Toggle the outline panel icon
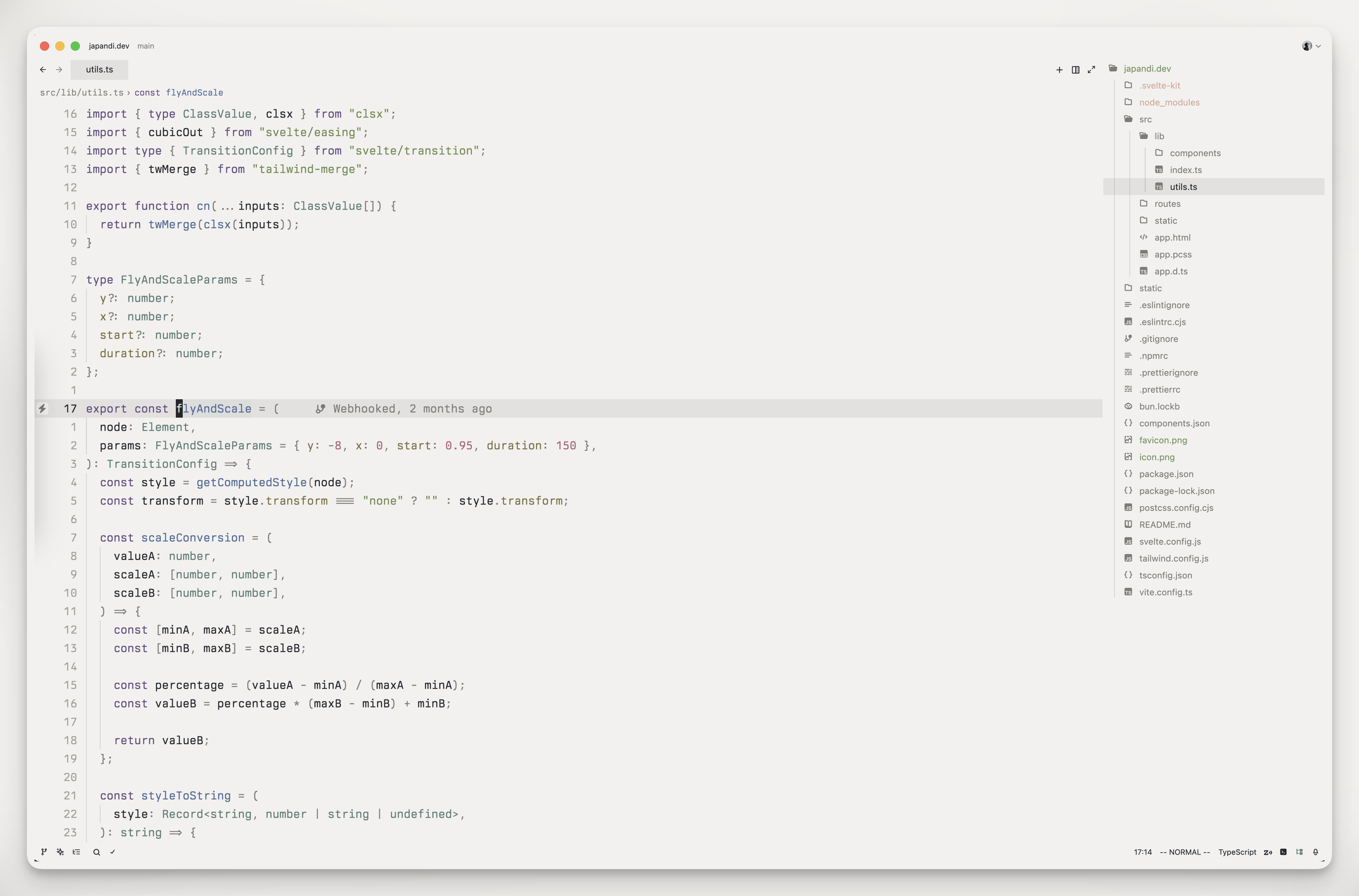Viewport: 1359px width, 896px height. tap(76, 852)
